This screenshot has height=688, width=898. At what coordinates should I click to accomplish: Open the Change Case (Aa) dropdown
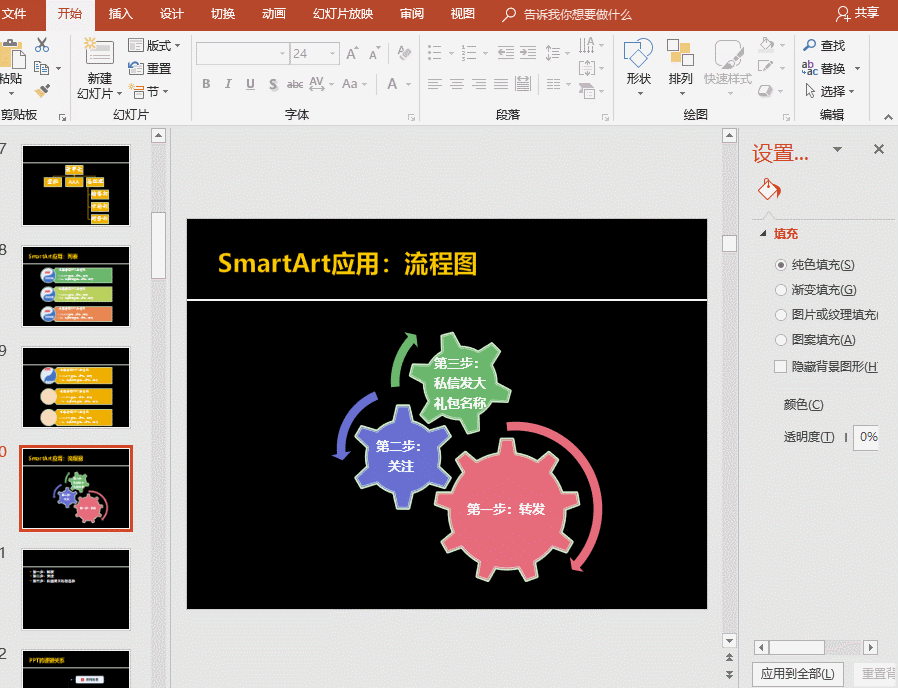click(354, 84)
